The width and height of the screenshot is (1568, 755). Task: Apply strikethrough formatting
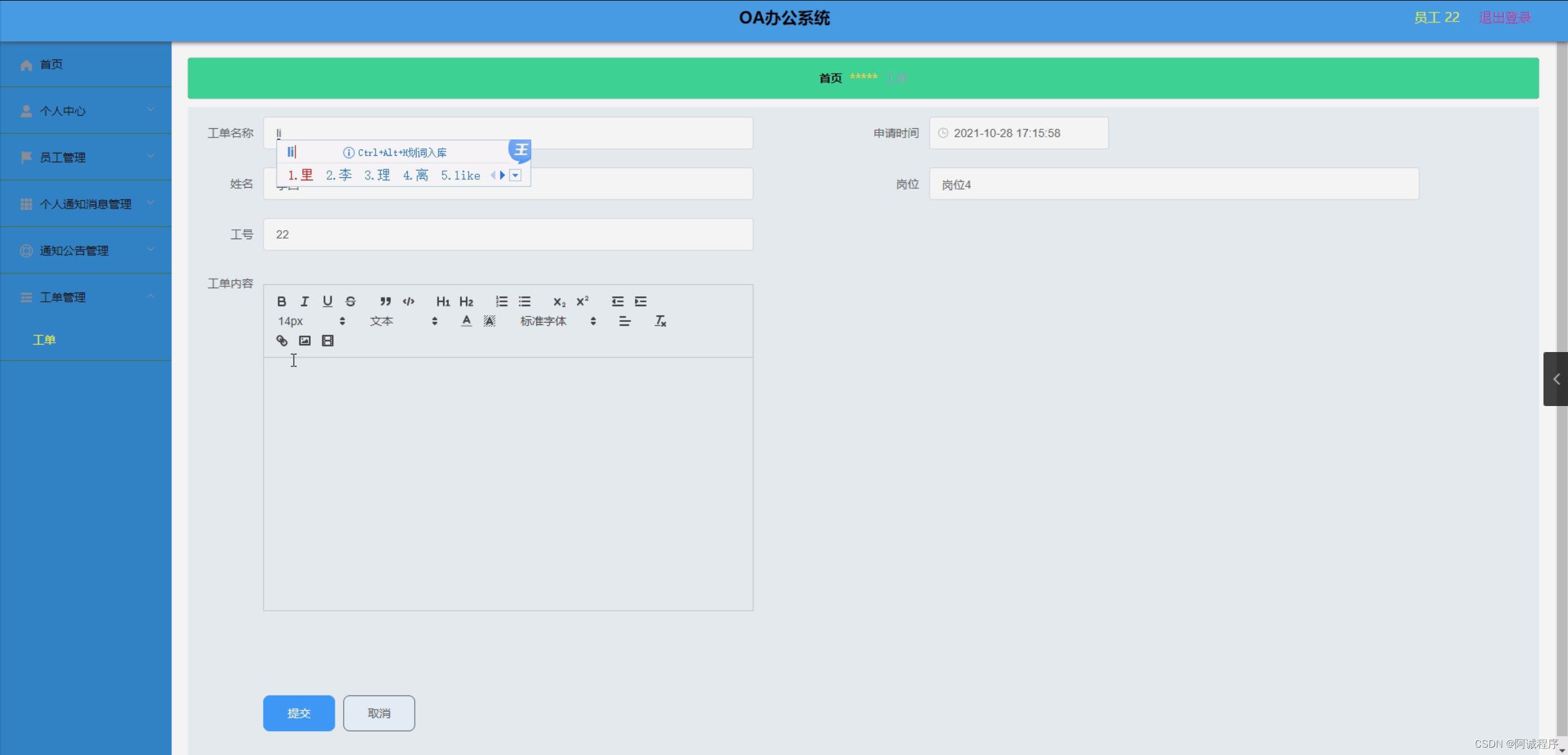coord(350,301)
